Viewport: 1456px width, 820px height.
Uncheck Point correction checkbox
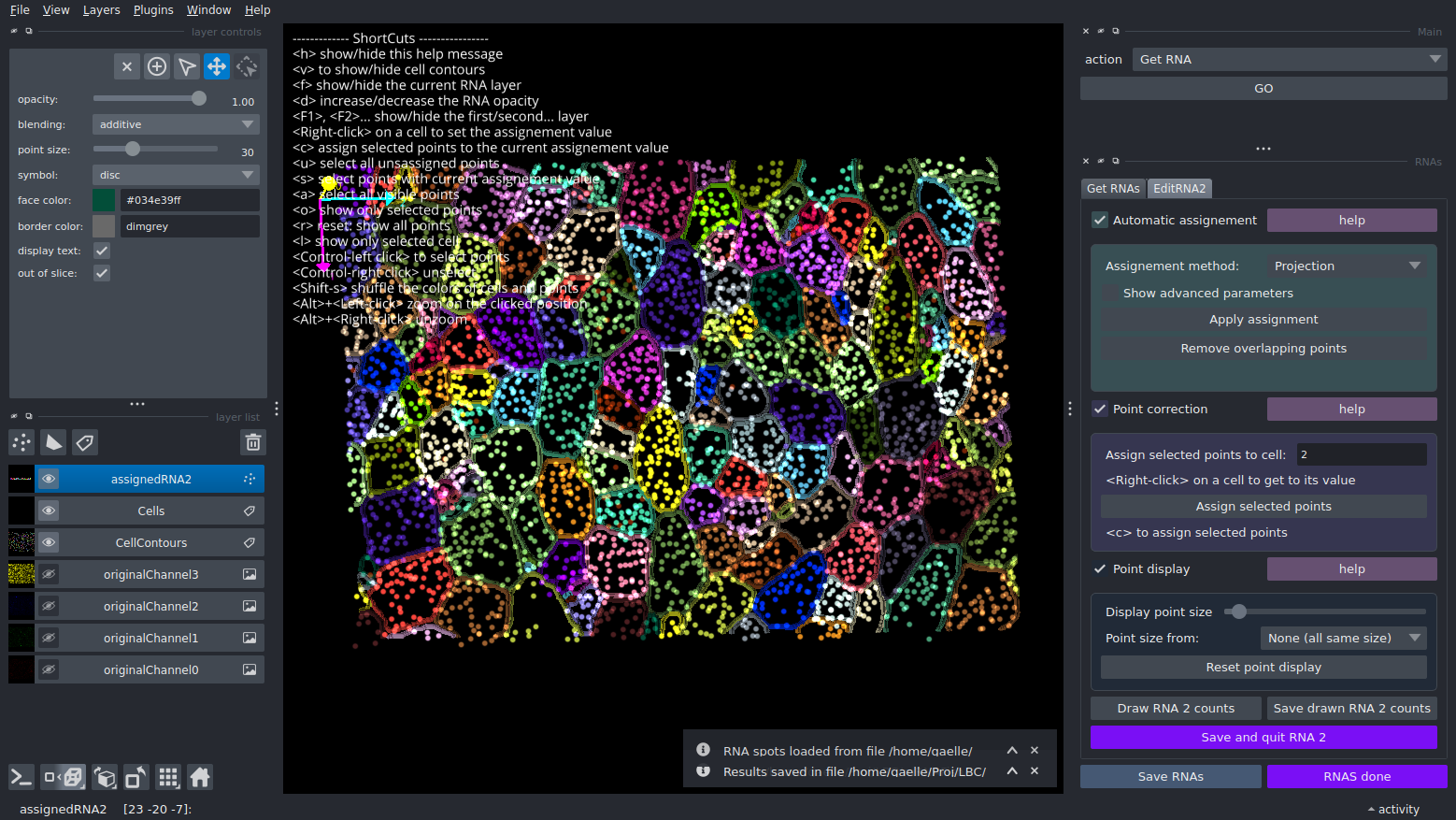(x=1100, y=409)
